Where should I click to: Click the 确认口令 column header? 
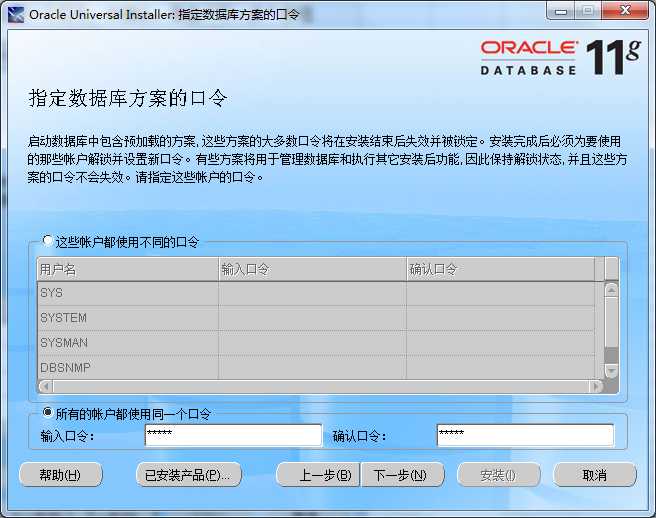coord(500,269)
